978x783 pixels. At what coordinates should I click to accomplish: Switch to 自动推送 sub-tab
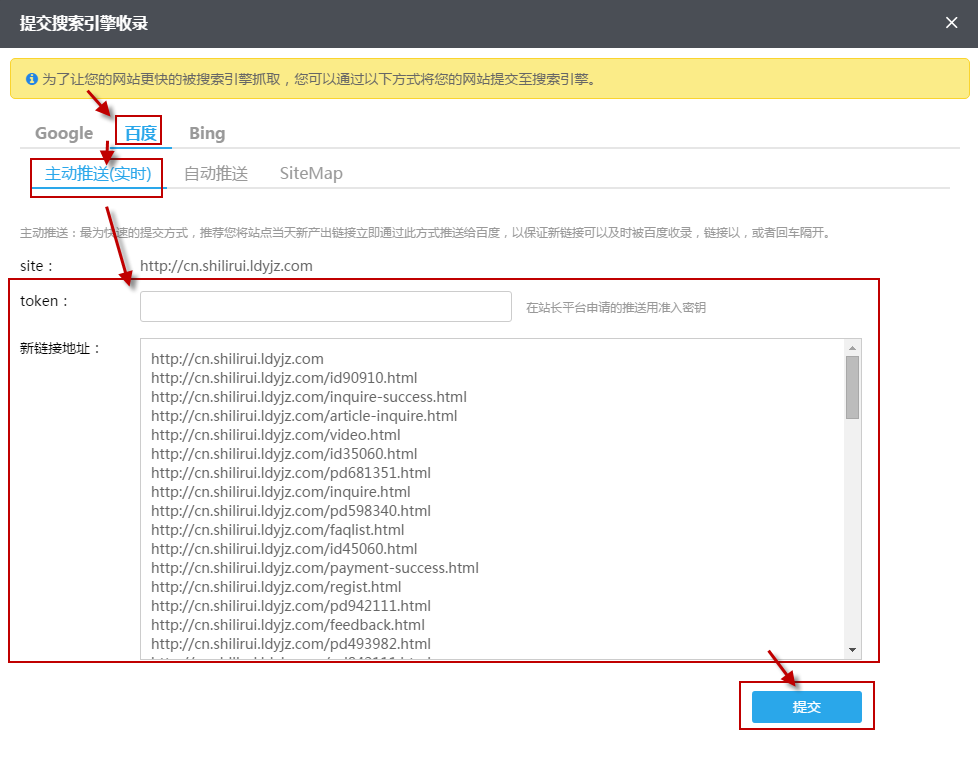tap(216, 173)
